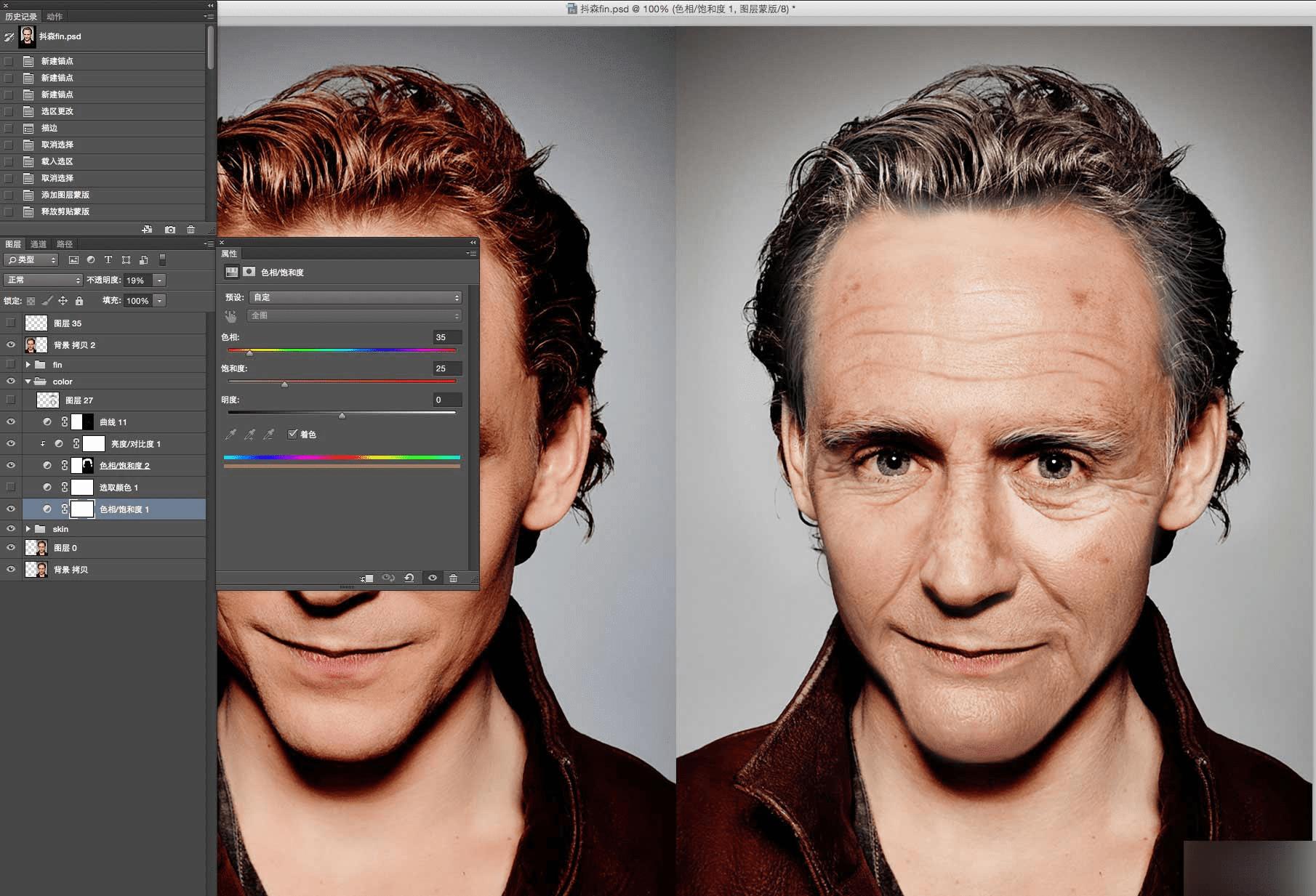Select the 添加图层蒙版 history state
Viewport: 1316px width, 896px height.
[x=65, y=195]
